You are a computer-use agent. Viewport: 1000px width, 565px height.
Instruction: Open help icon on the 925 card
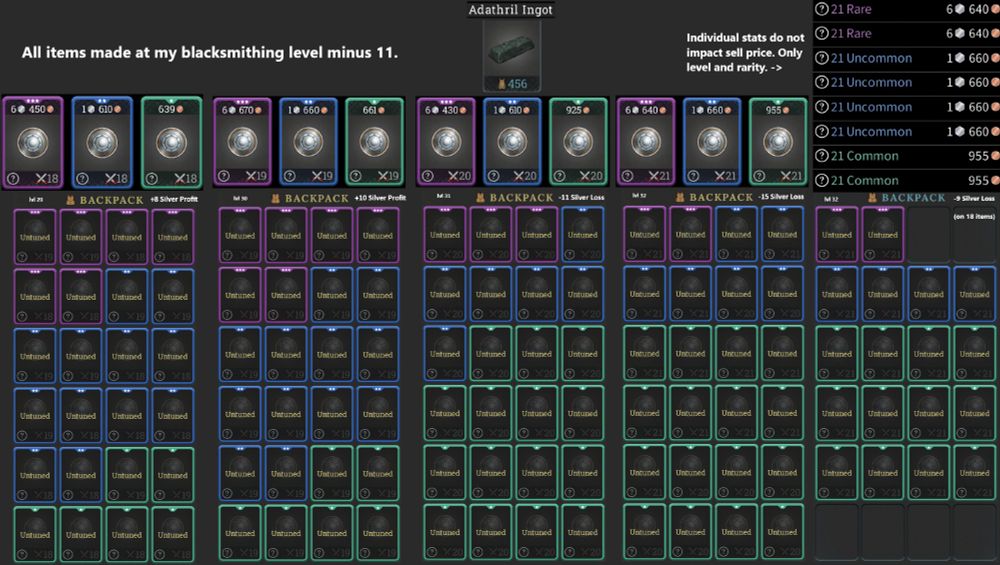[559, 176]
